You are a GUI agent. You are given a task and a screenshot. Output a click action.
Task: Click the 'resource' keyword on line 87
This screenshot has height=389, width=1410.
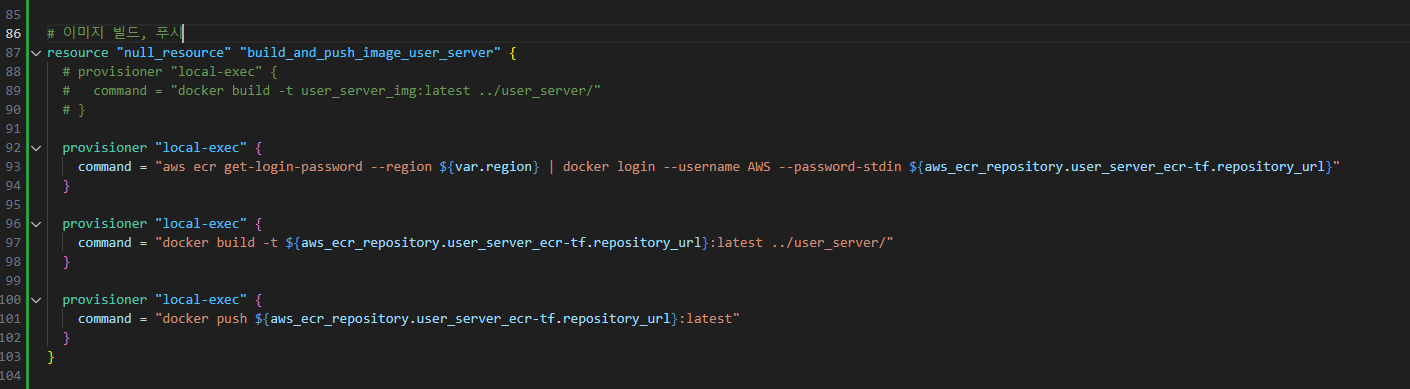pos(77,52)
